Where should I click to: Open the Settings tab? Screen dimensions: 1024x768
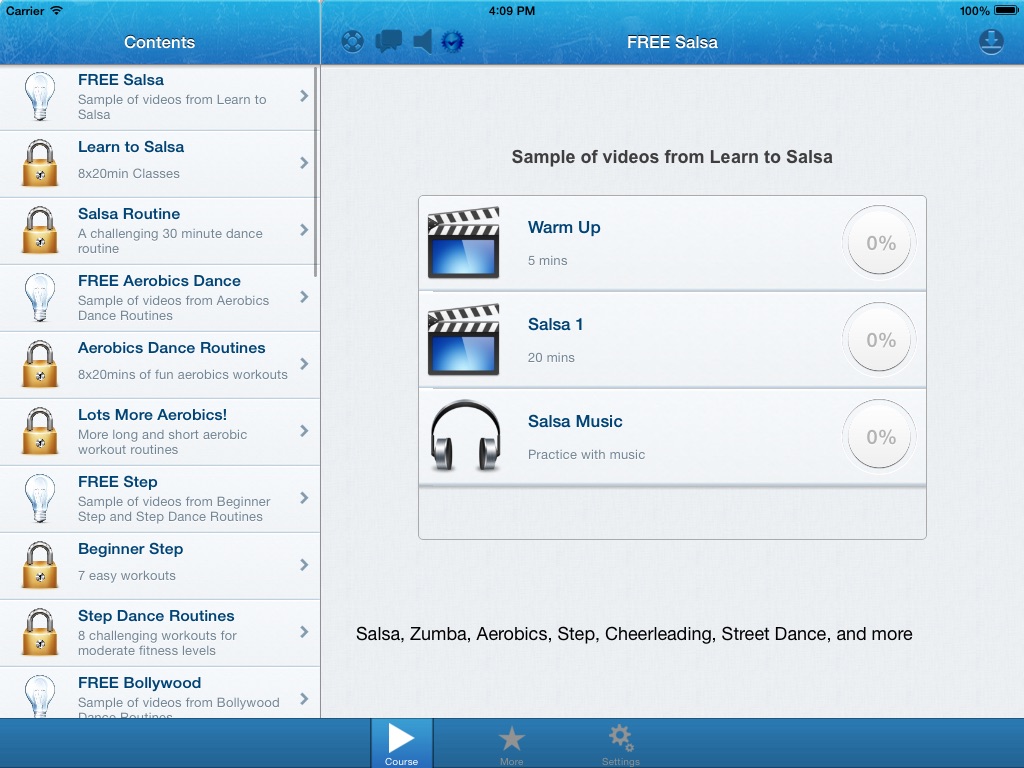click(620, 745)
